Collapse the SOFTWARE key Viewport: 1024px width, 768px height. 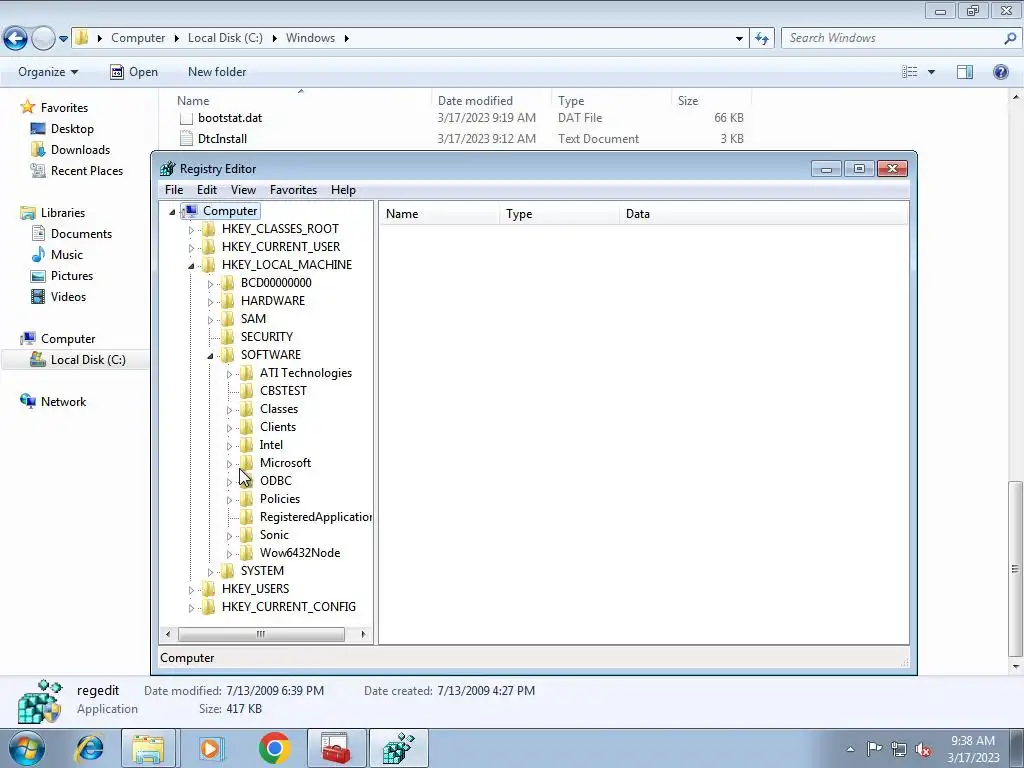(210, 356)
